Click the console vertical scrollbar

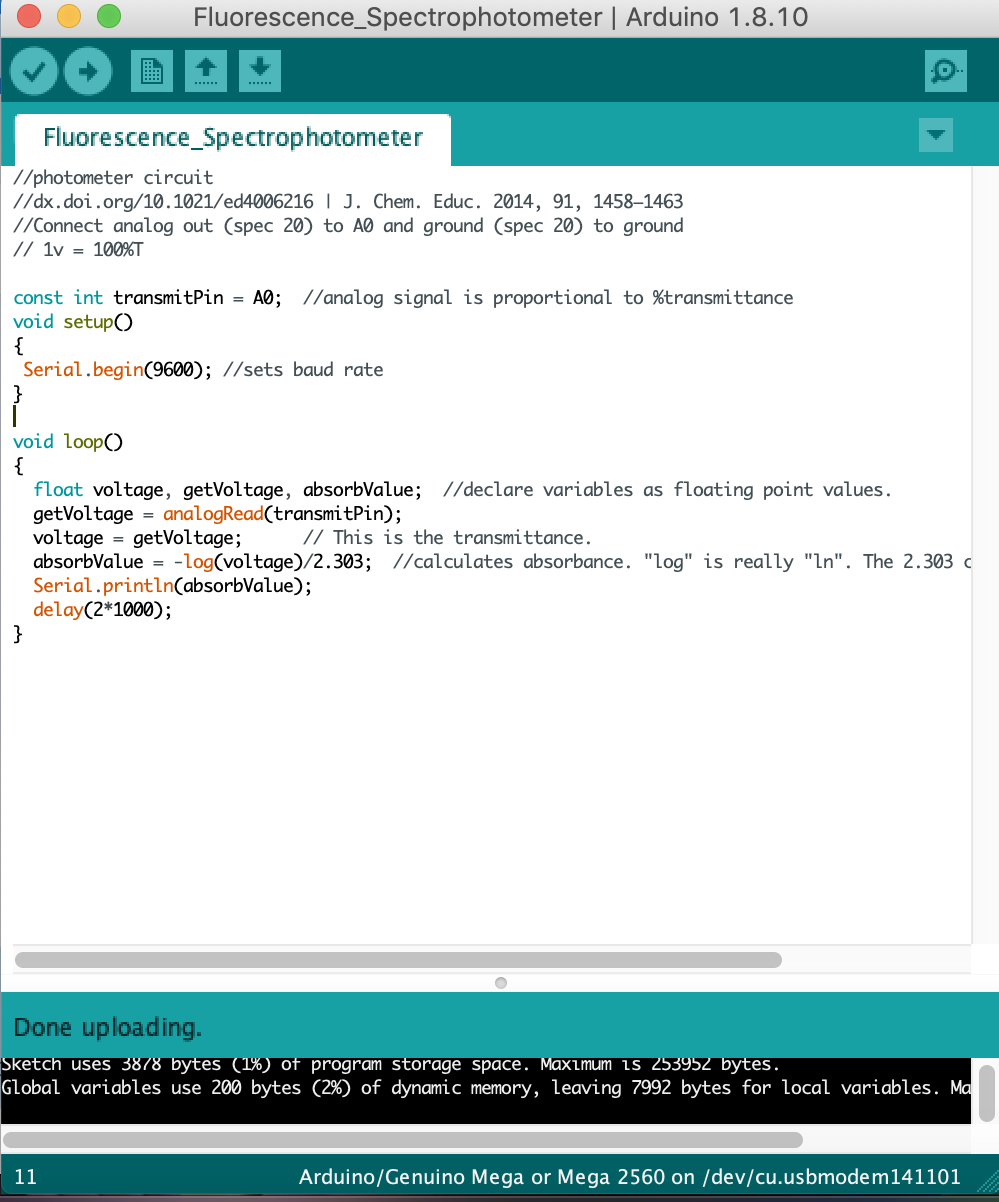point(986,1093)
